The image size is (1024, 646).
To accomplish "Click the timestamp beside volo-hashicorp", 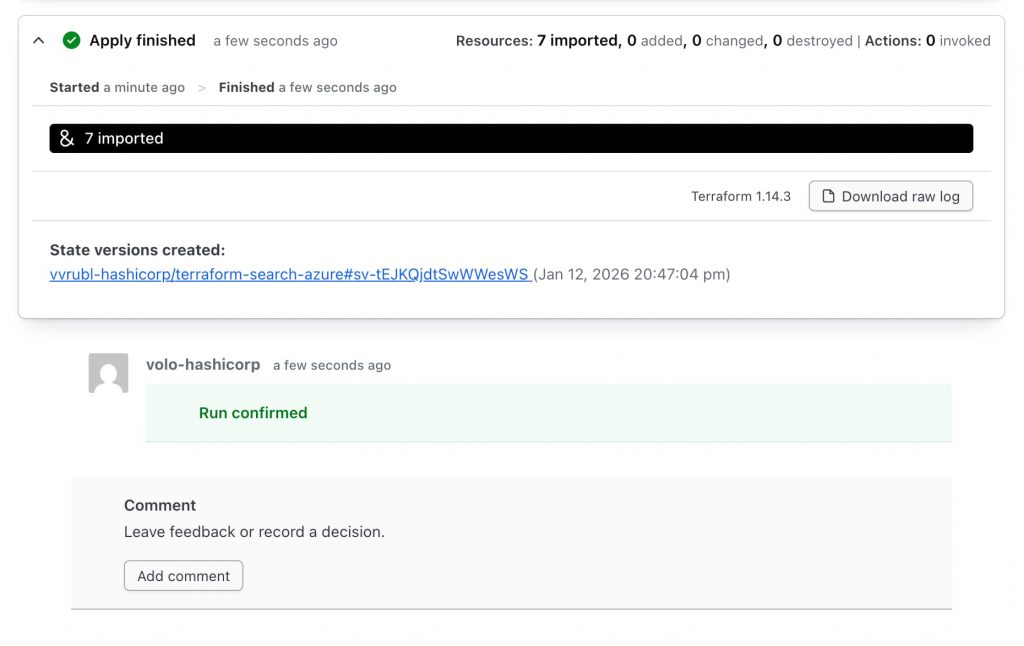I will (331, 366).
